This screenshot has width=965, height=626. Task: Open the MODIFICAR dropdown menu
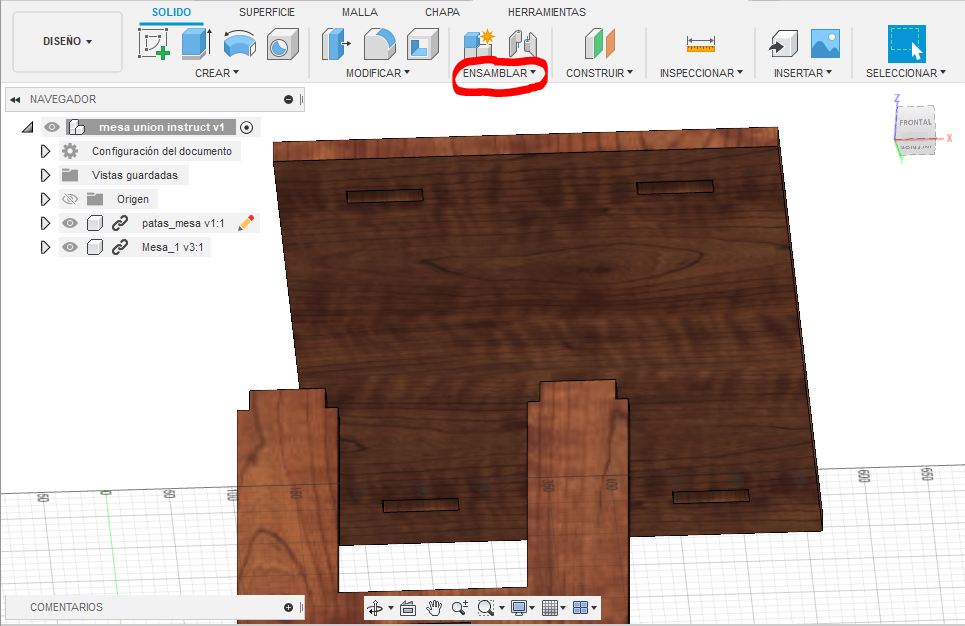click(378, 73)
